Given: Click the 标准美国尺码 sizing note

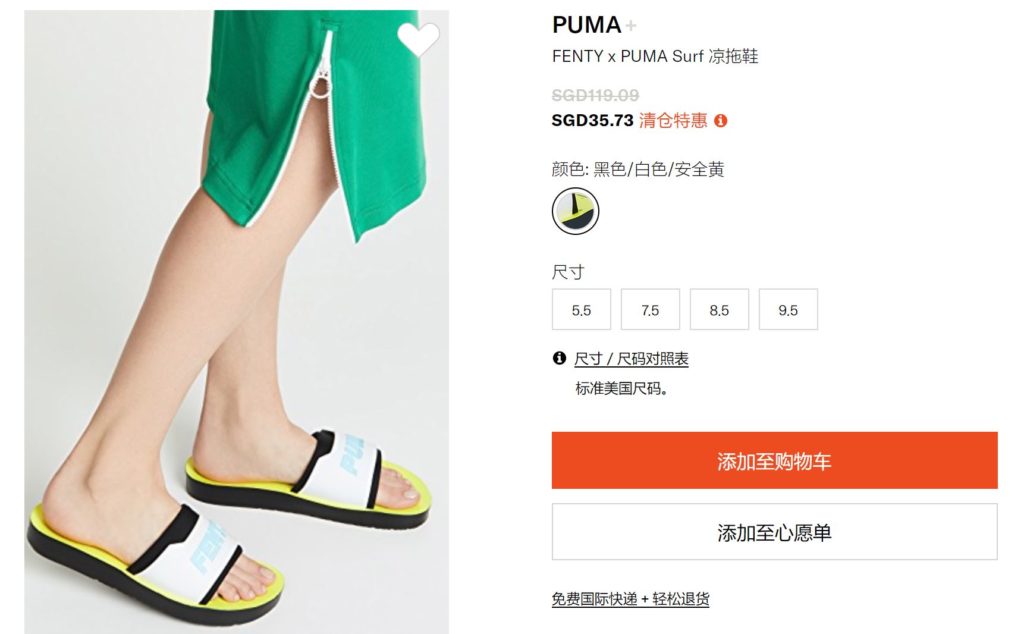Looking at the screenshot, I should (621, 388).
